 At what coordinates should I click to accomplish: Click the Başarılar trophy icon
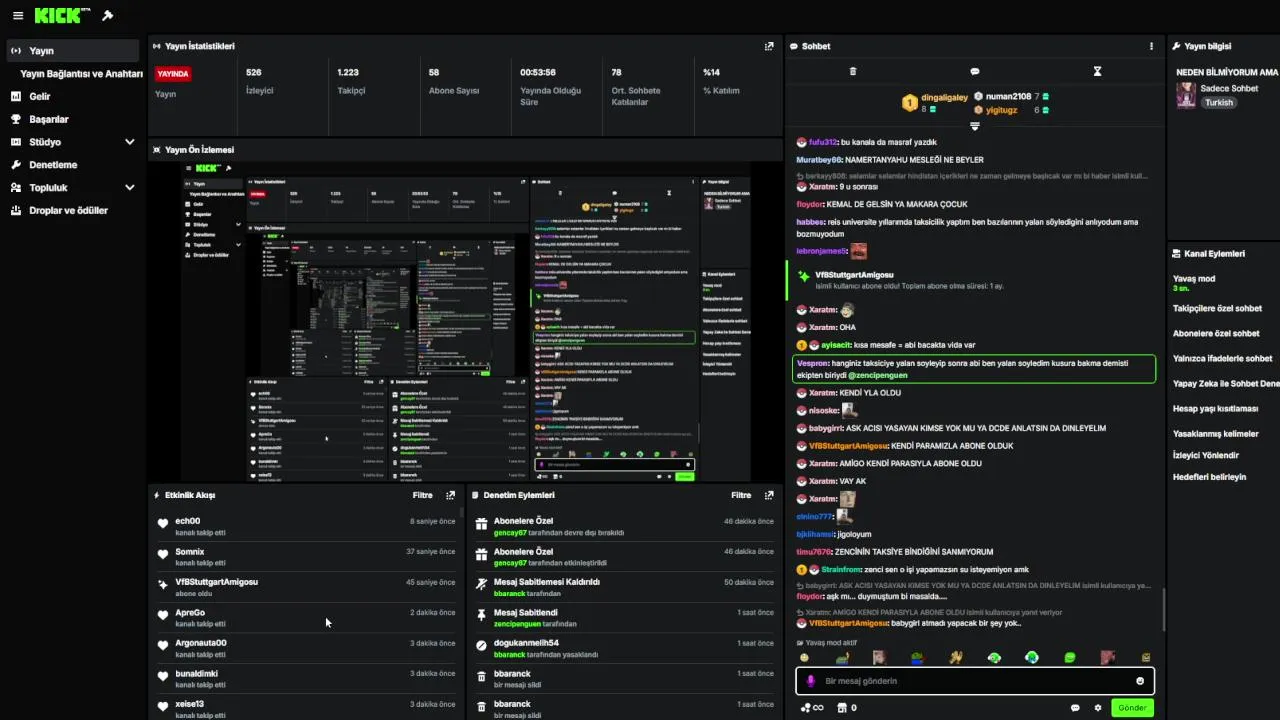16,119
